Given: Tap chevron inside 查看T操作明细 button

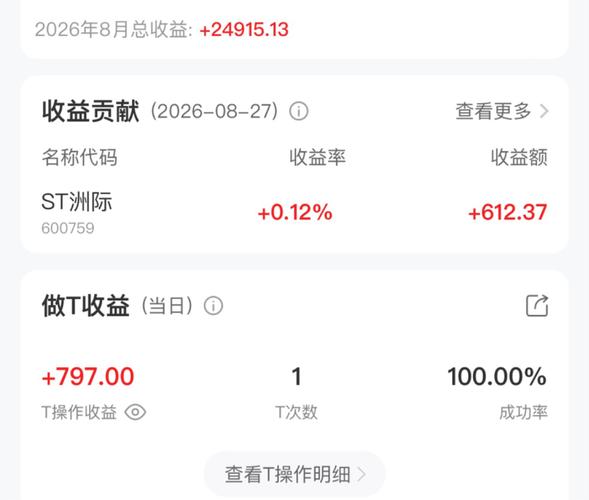Looking at the screenshot, I should [361, 474].
